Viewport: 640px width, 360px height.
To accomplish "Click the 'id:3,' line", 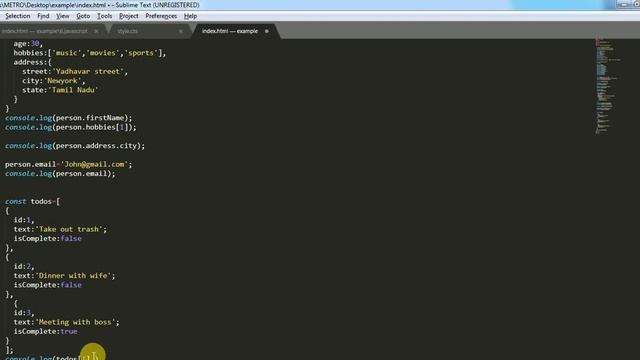I will click(x=24, y=313).
